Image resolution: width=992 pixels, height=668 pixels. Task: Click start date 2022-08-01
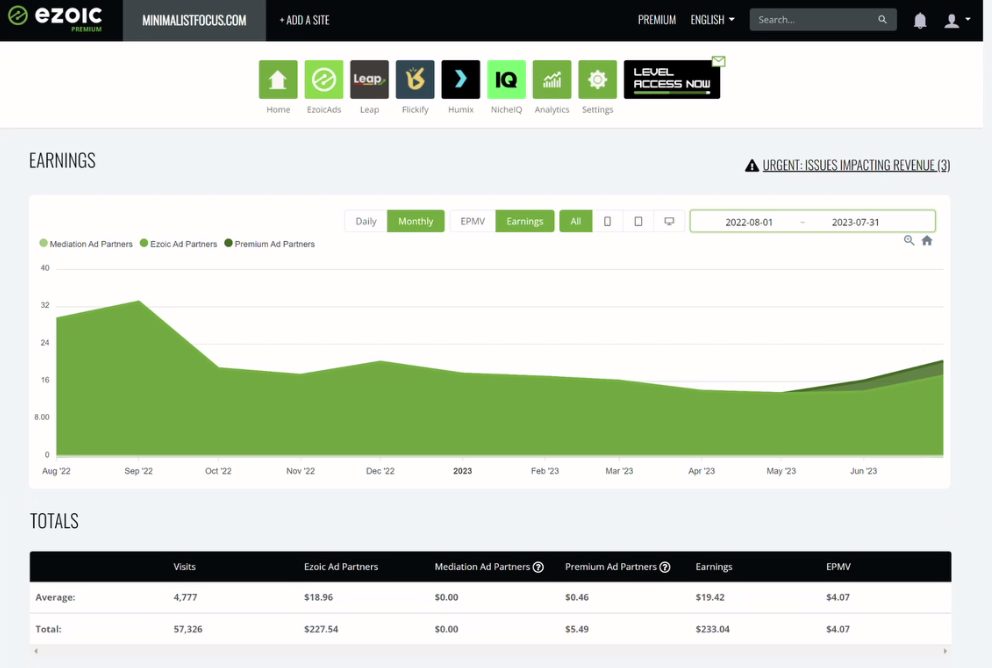coord(749,222)
